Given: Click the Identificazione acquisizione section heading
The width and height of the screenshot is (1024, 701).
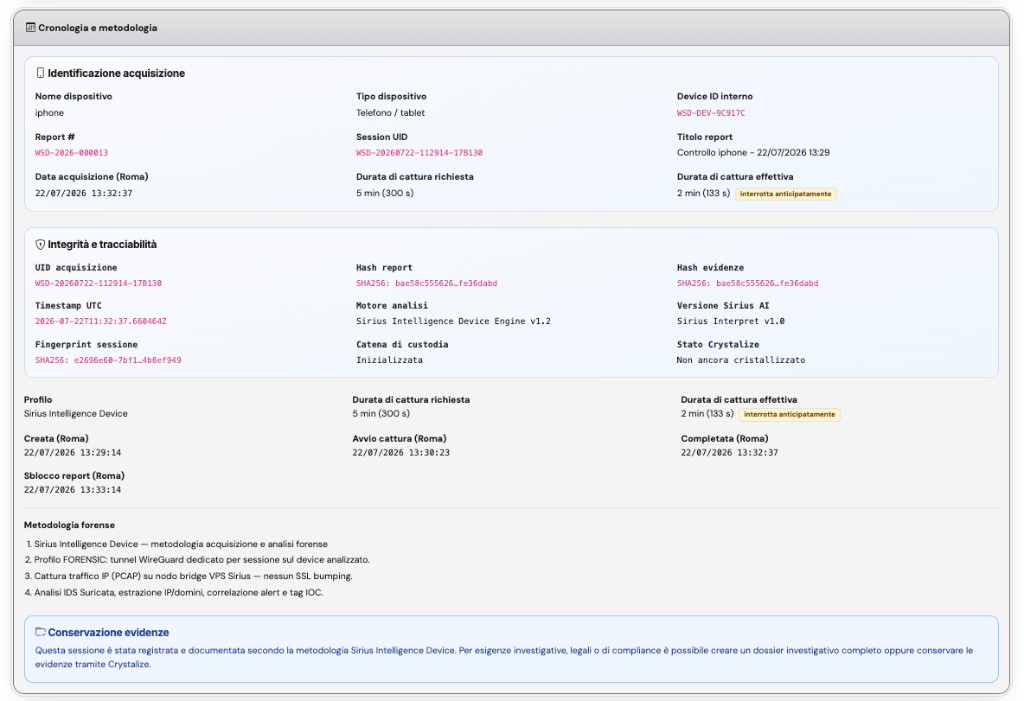Looking at the screenshot, I should coord(116,73).
